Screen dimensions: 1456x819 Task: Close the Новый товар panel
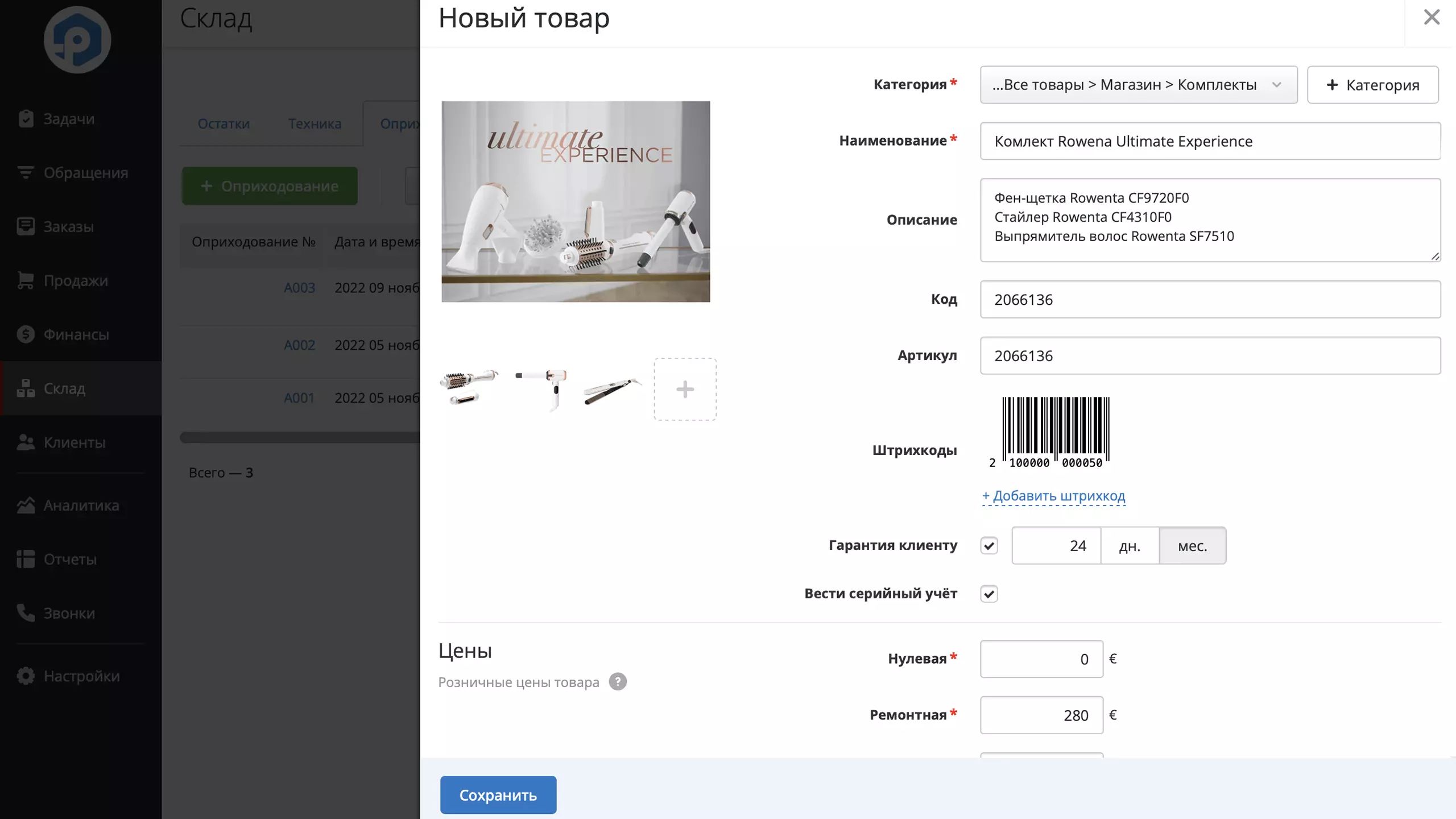(1432, 17)
